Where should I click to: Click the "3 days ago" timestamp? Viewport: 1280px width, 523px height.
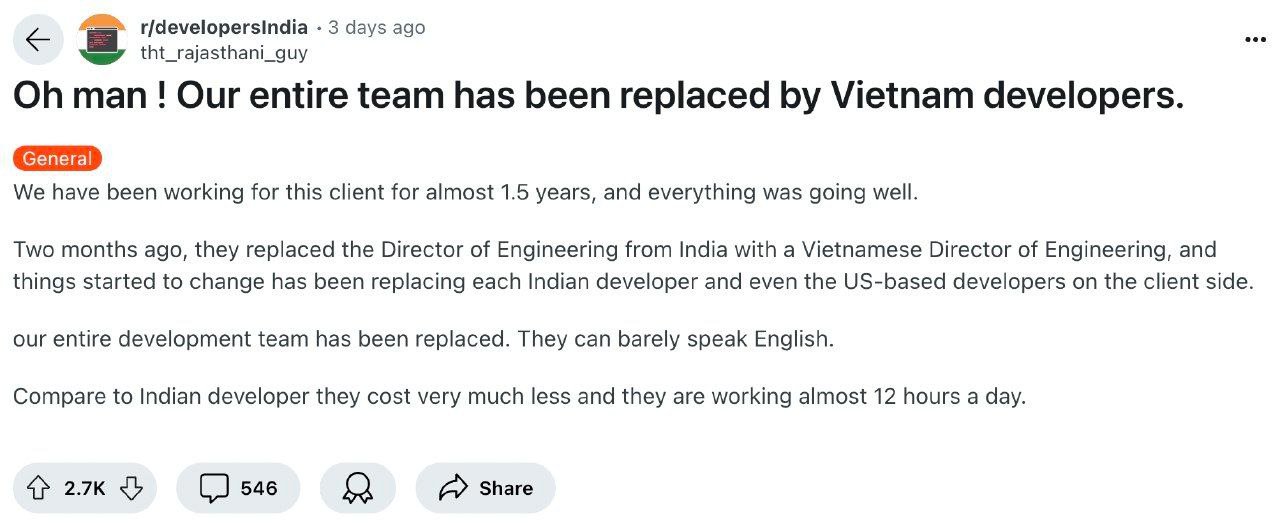[376, 28]
